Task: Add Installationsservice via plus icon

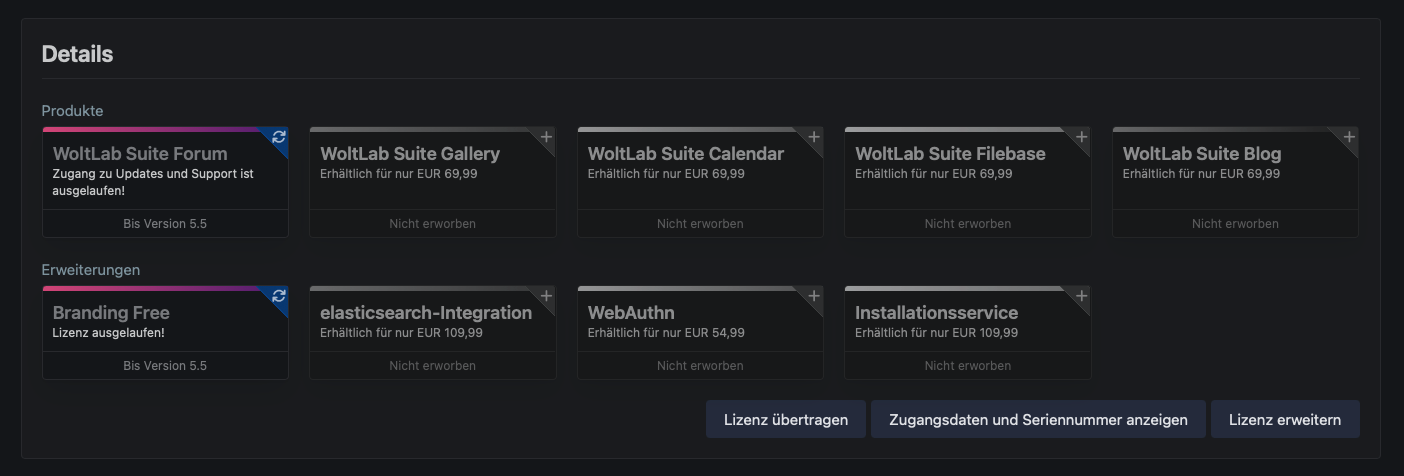Action: click(1081, 296)
